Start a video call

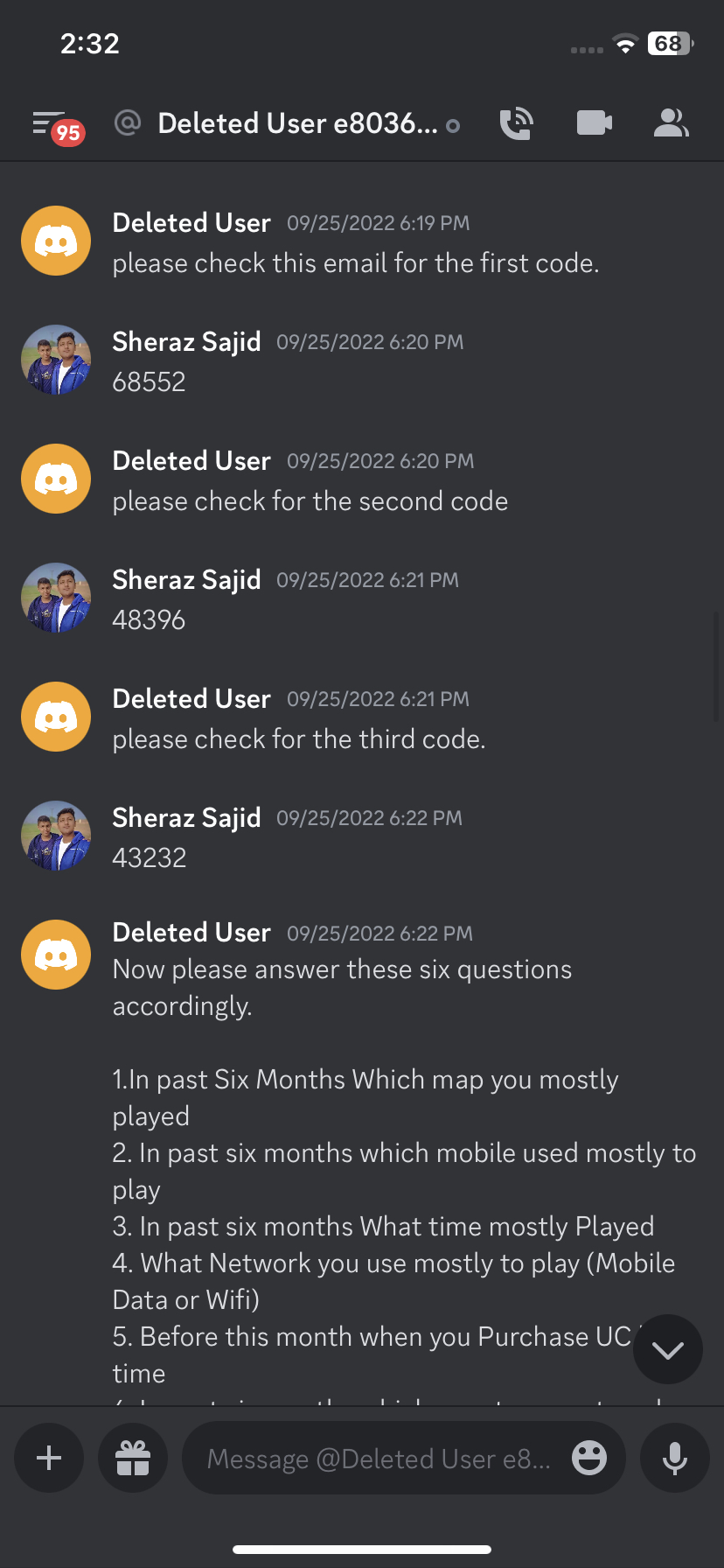pyautogui.click(x=595, y=123)
